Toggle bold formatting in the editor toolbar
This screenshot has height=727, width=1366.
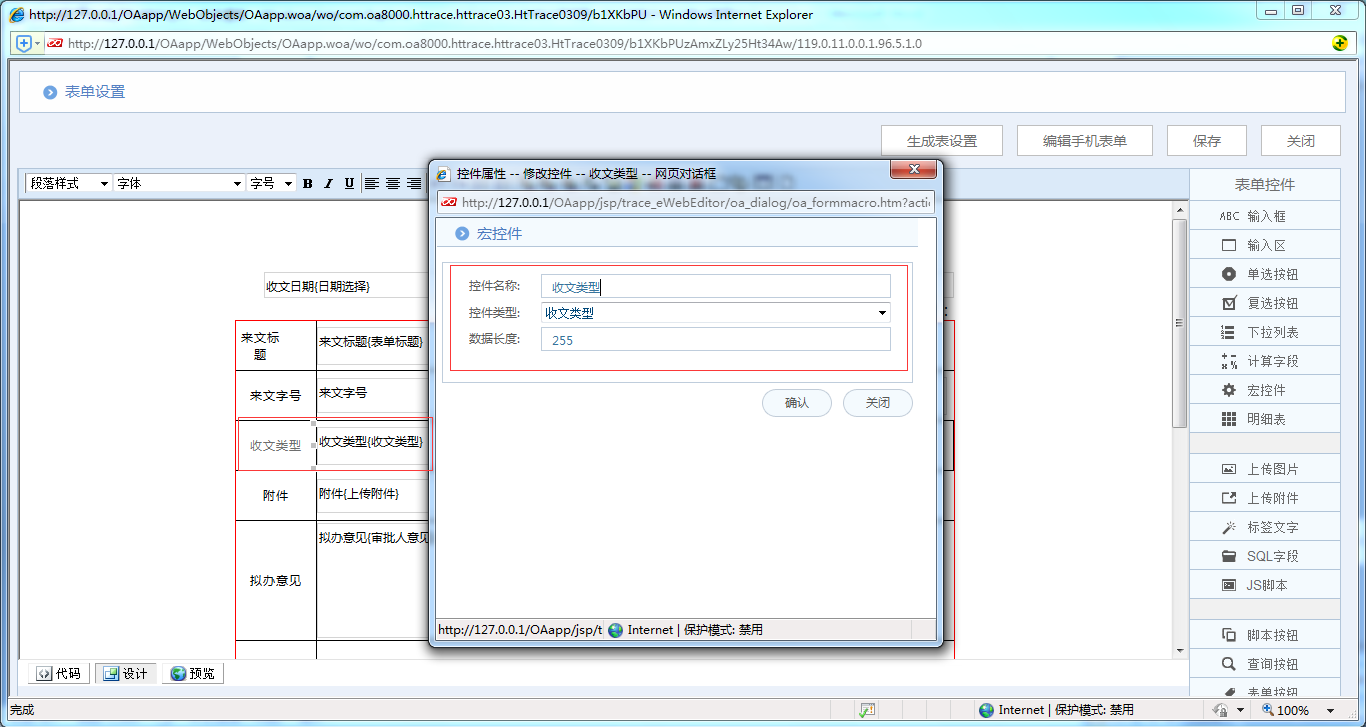[x=307, y=183]
